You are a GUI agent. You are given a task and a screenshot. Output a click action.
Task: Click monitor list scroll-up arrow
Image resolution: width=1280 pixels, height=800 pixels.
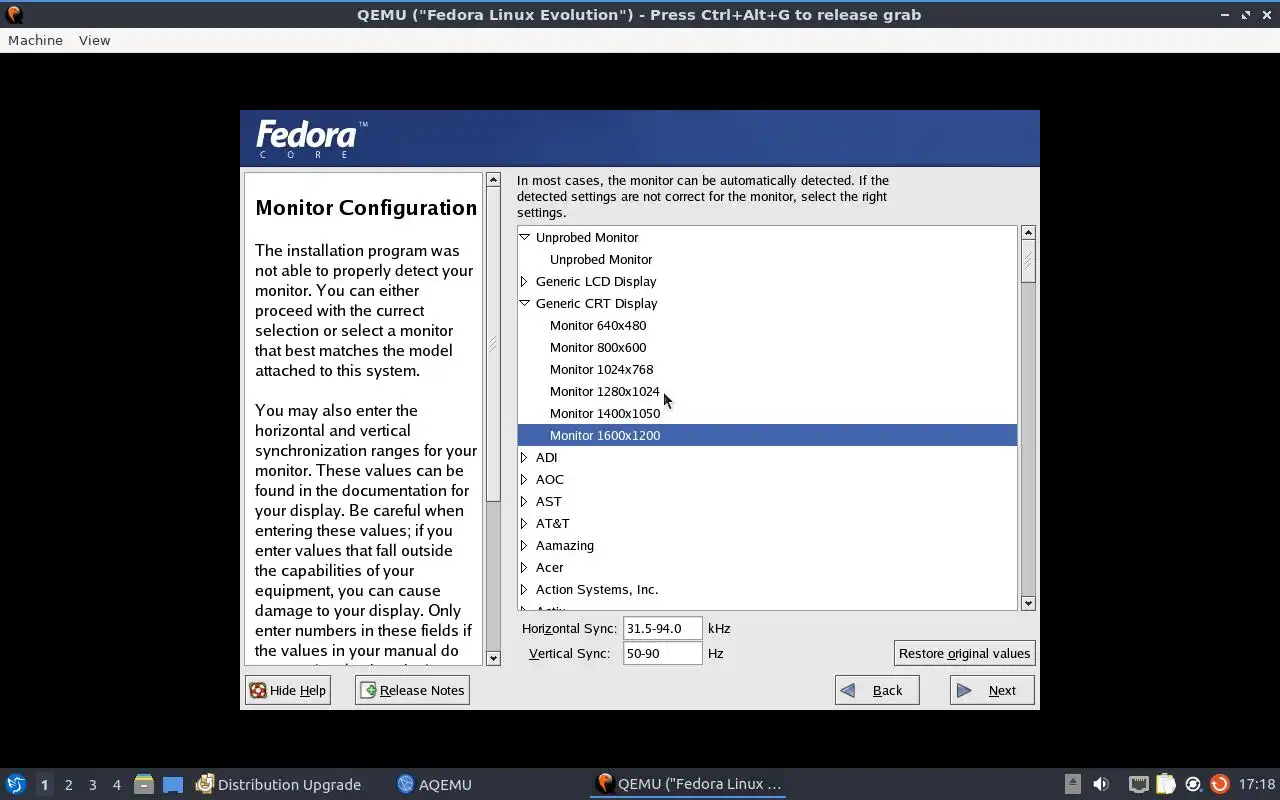click(x=1028, y=232)
